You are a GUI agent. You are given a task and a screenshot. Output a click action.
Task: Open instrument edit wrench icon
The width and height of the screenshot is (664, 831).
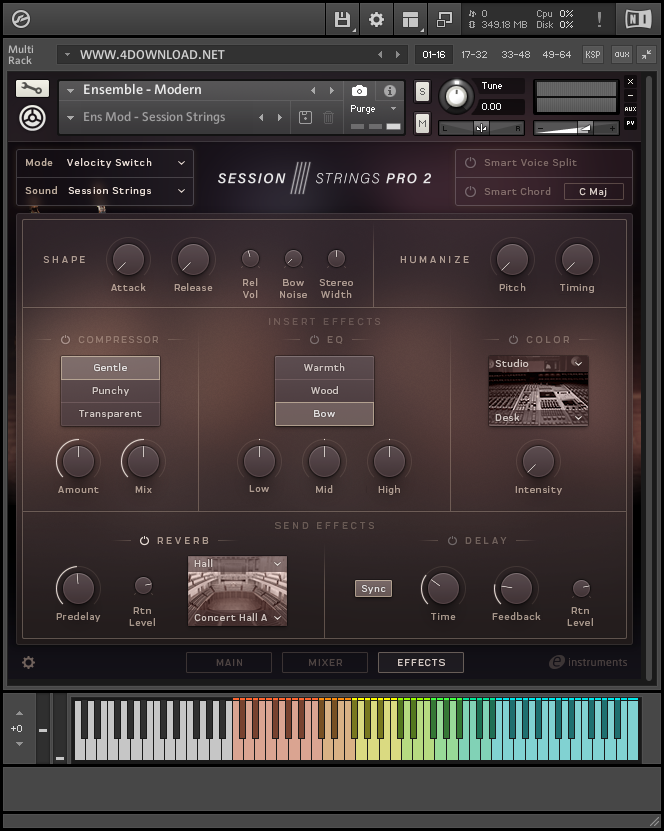click(32, 89)
